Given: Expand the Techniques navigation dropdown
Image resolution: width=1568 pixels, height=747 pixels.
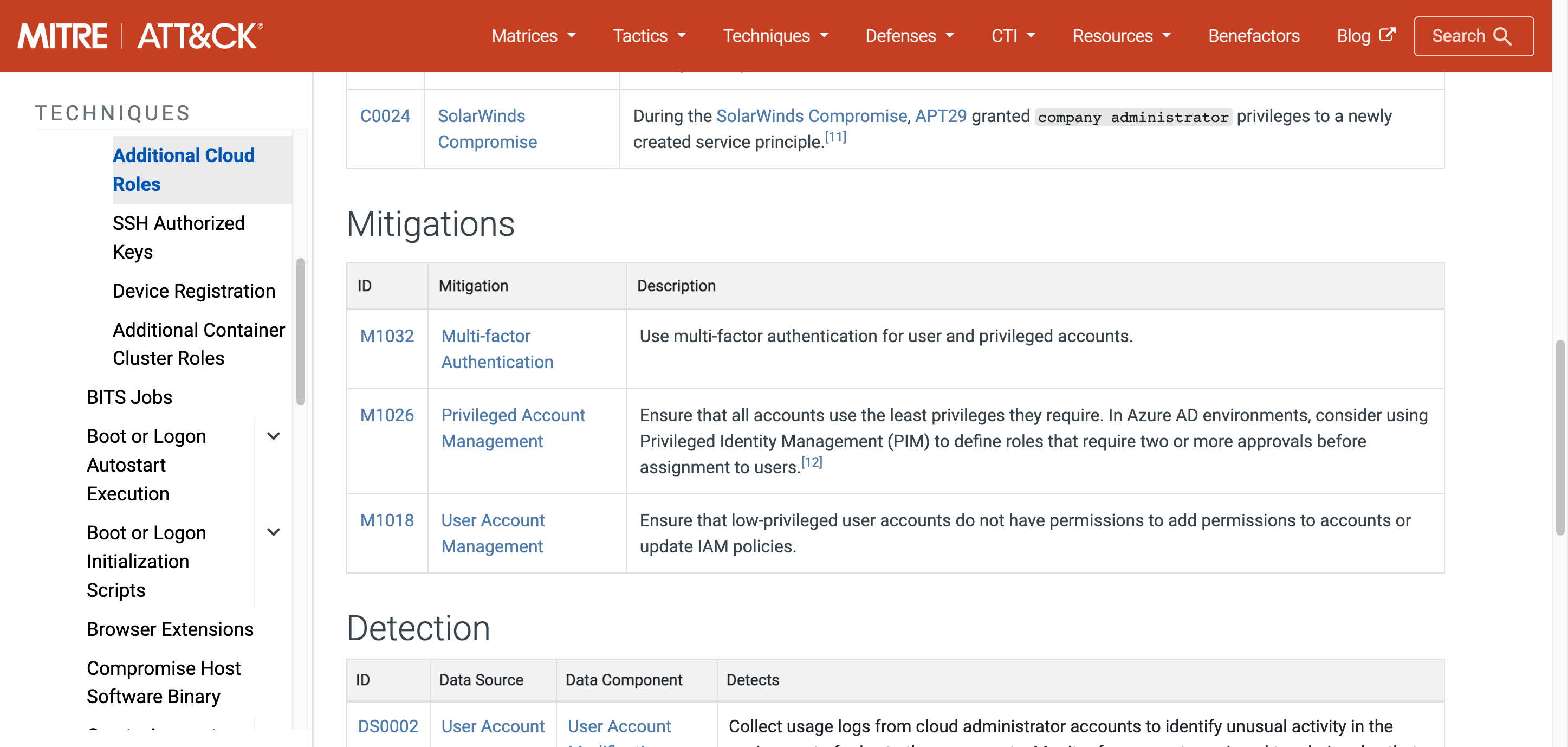Looking at the screenshot, I should pos(775,36).
